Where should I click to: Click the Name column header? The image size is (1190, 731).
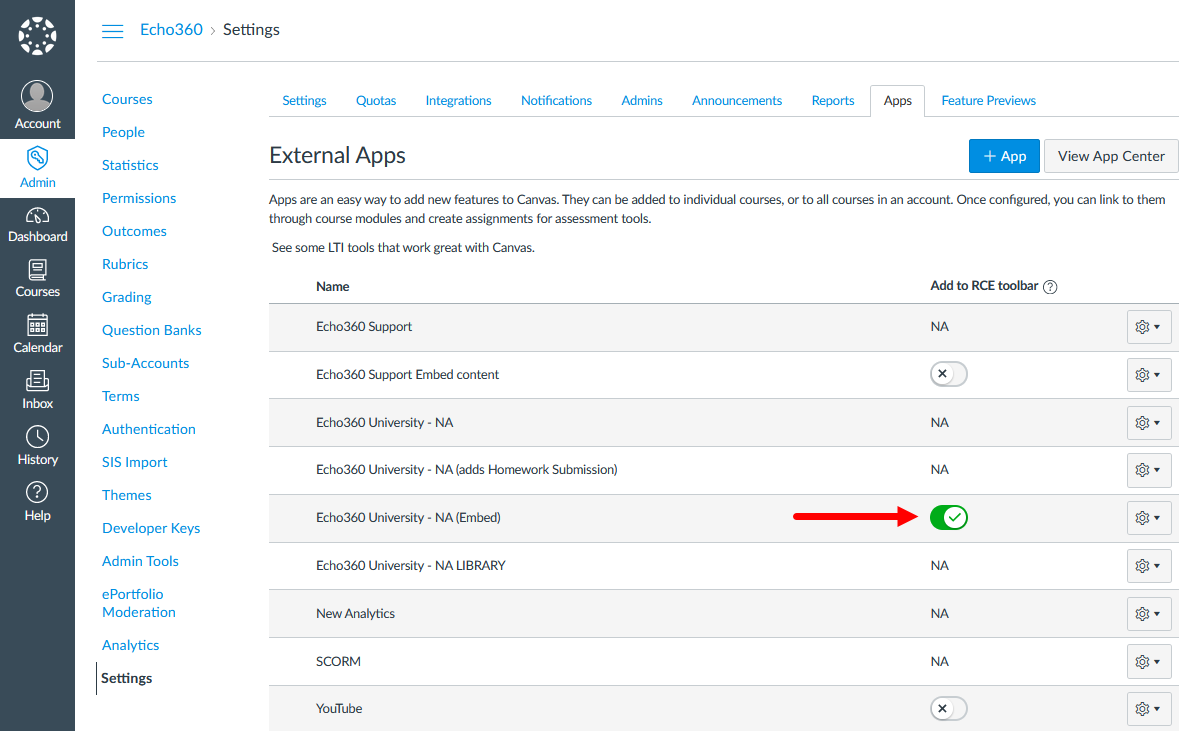[x=332, y=286]
